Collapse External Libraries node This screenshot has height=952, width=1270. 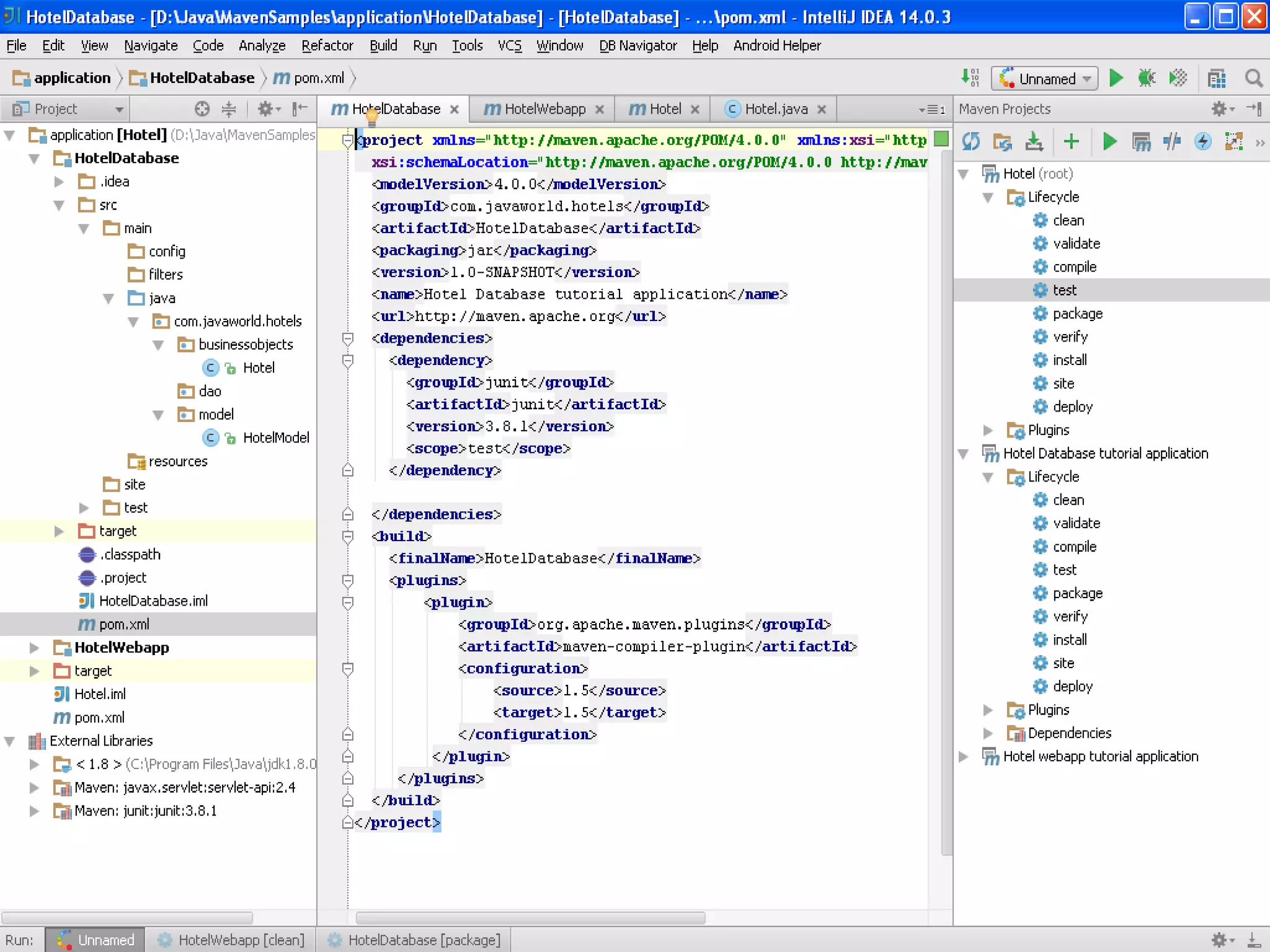[10, 741]
